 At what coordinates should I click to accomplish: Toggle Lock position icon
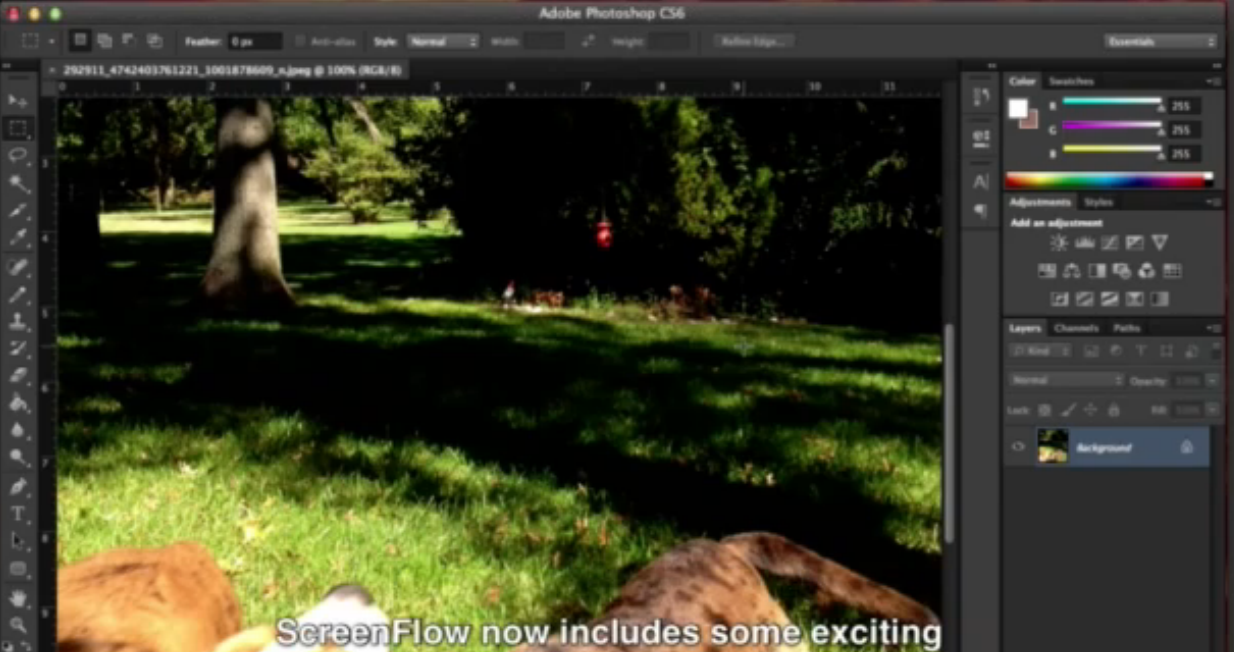1091,410
